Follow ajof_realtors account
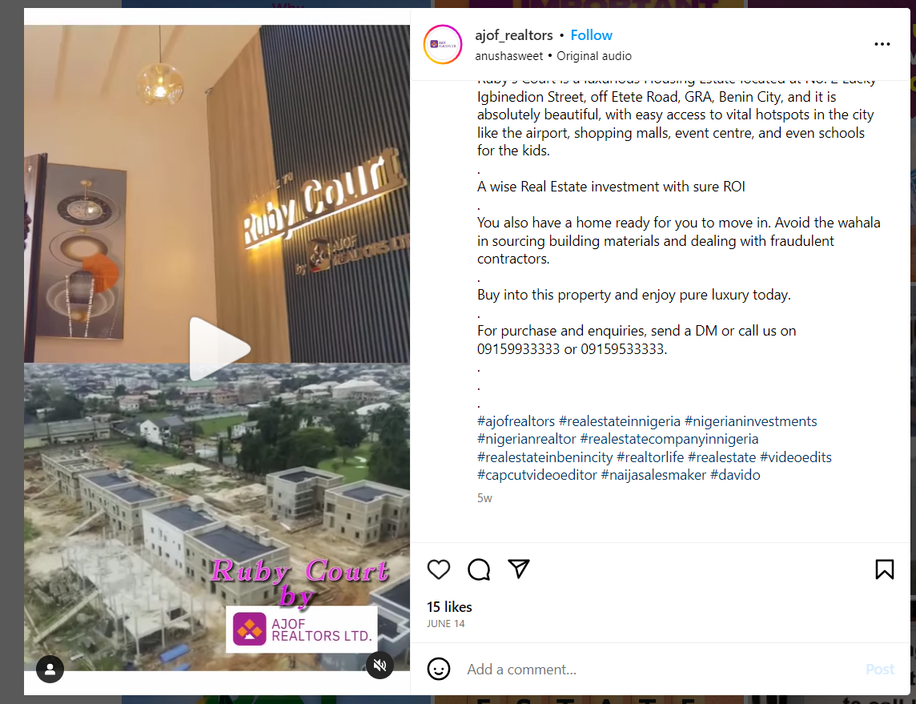The height and width of the screenshot is (704, 916). pyautogui.click(x=591, y=35)
